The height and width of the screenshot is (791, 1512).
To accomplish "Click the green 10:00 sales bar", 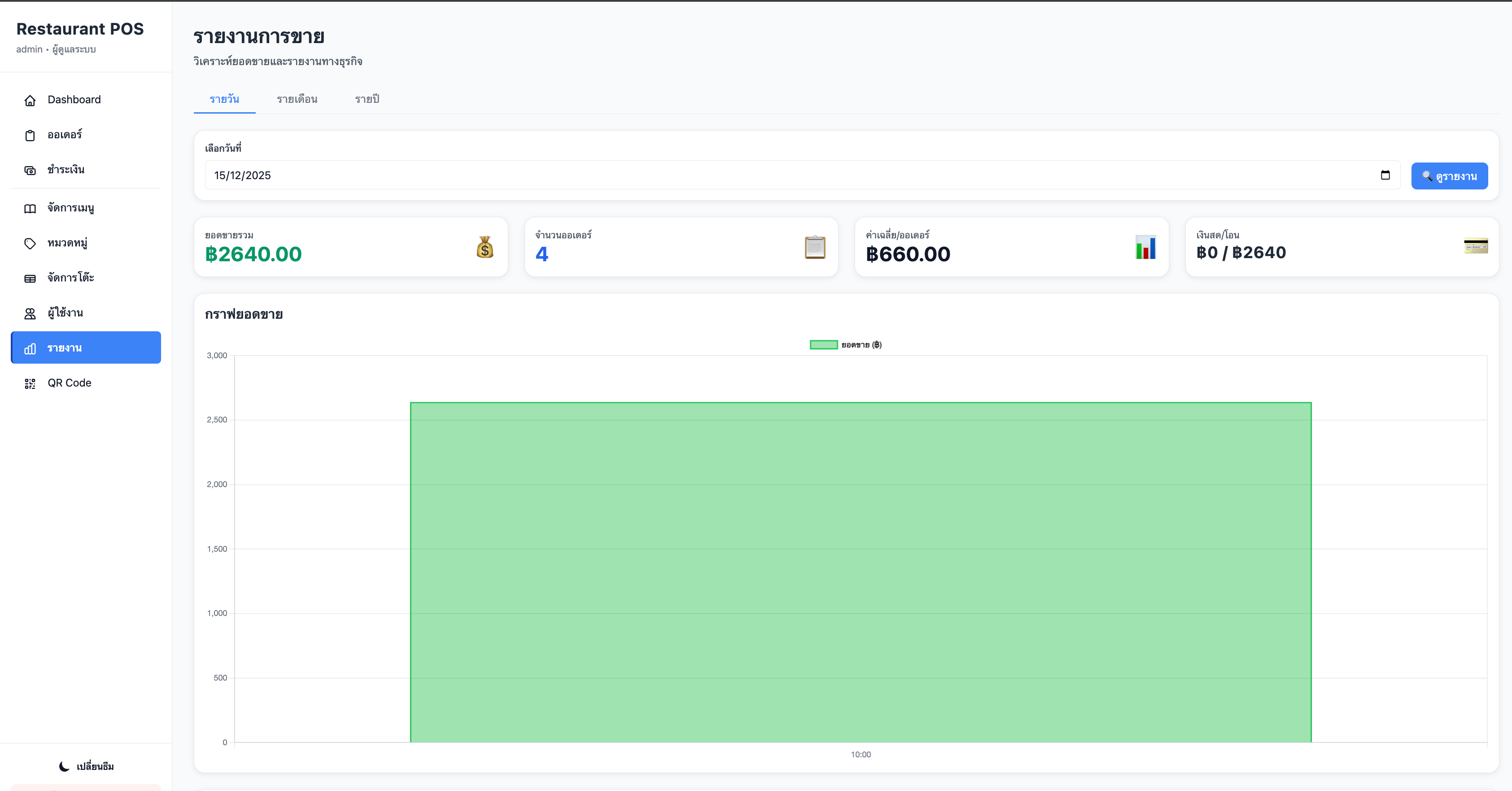I will point(861,572).
